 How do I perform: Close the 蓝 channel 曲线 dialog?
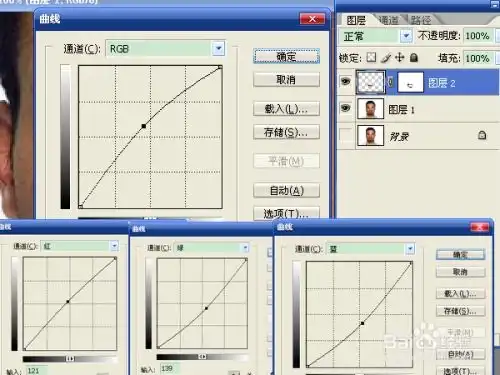[479, 227]
